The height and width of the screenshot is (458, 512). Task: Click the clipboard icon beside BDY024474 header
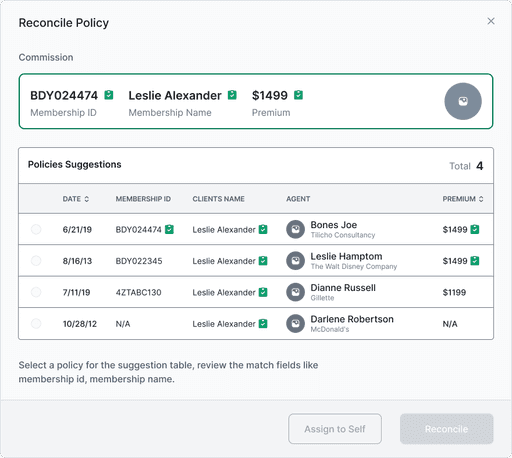click(109, 95)
